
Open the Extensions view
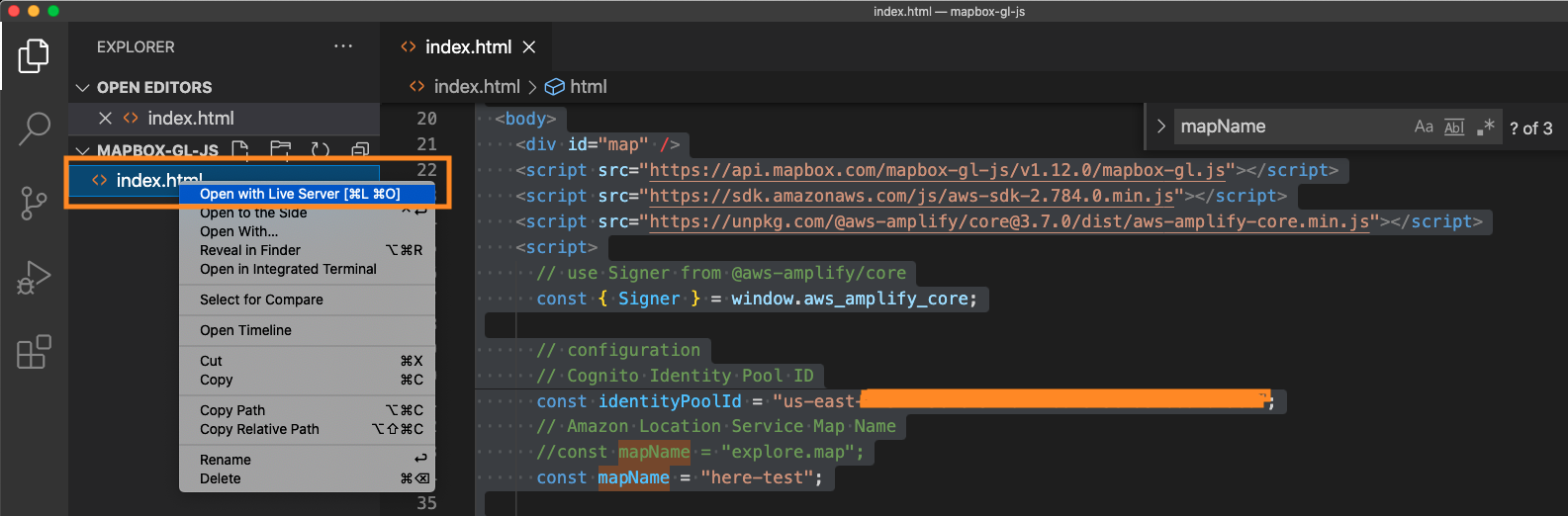pos(34,352)
